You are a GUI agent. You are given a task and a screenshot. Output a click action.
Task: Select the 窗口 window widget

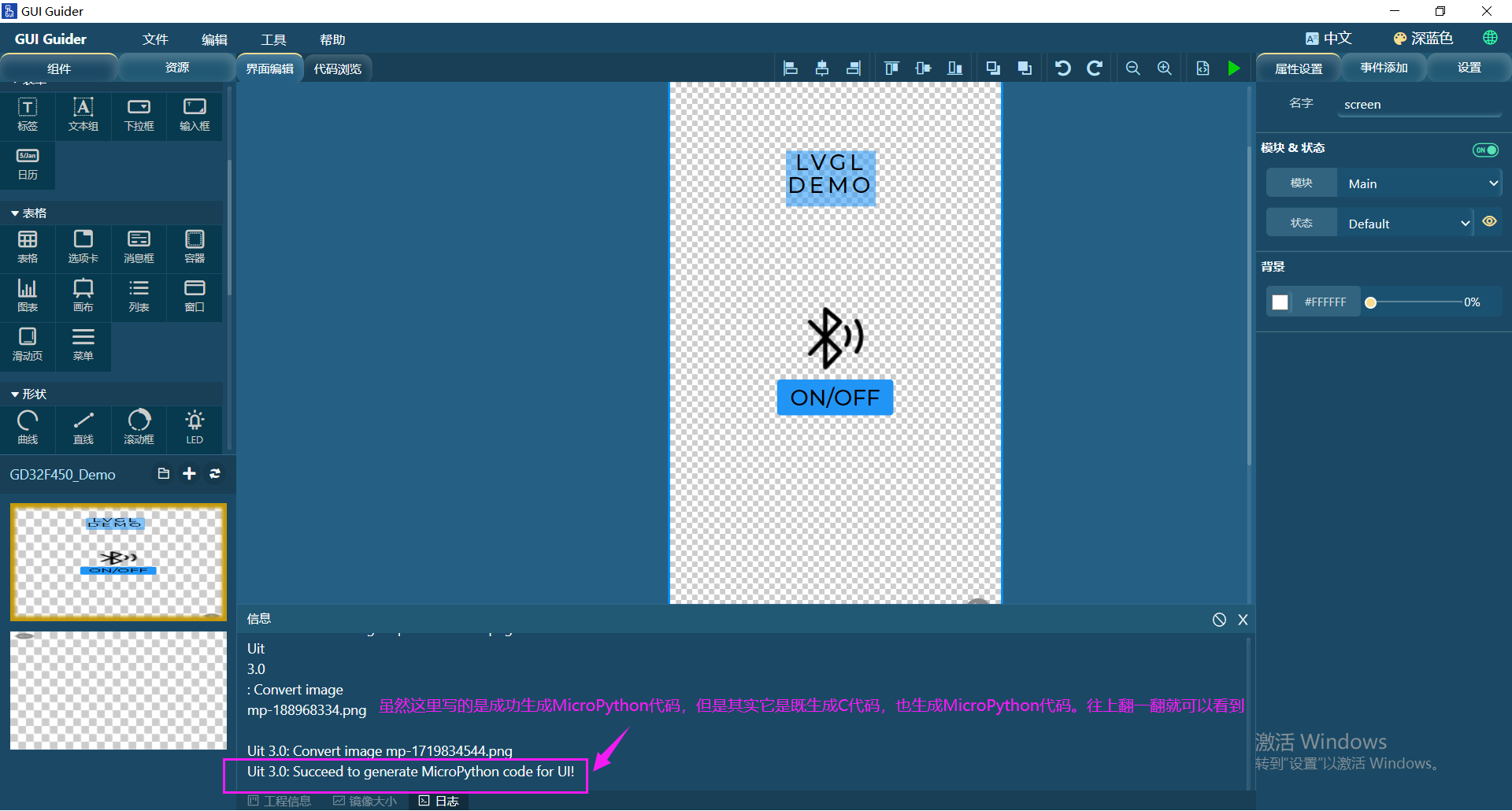195,296
